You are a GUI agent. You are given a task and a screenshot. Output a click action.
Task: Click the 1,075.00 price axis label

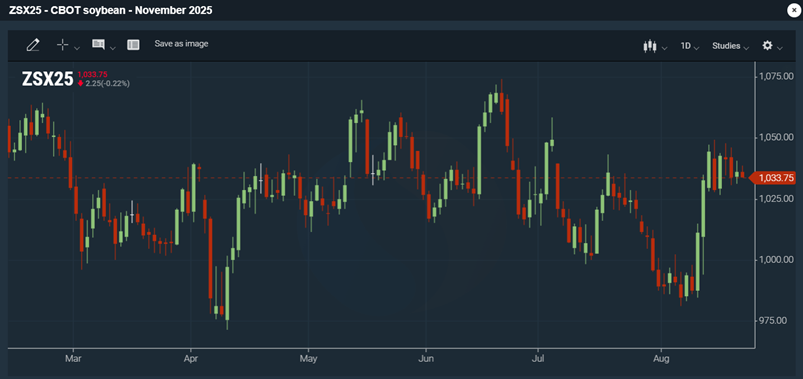click(776, 76)
